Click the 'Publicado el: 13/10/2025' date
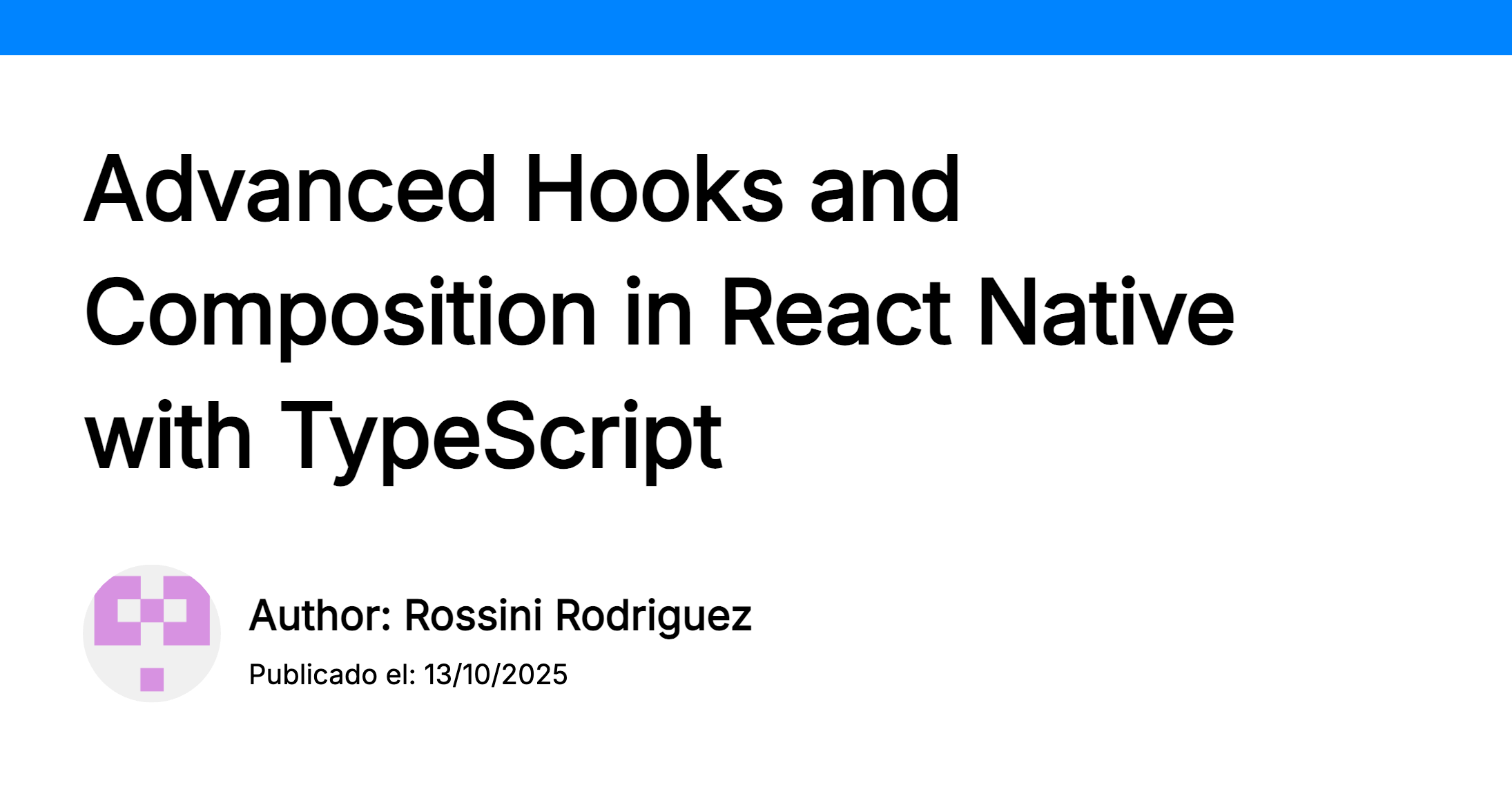1512x794 pixels. coord(408,675)
